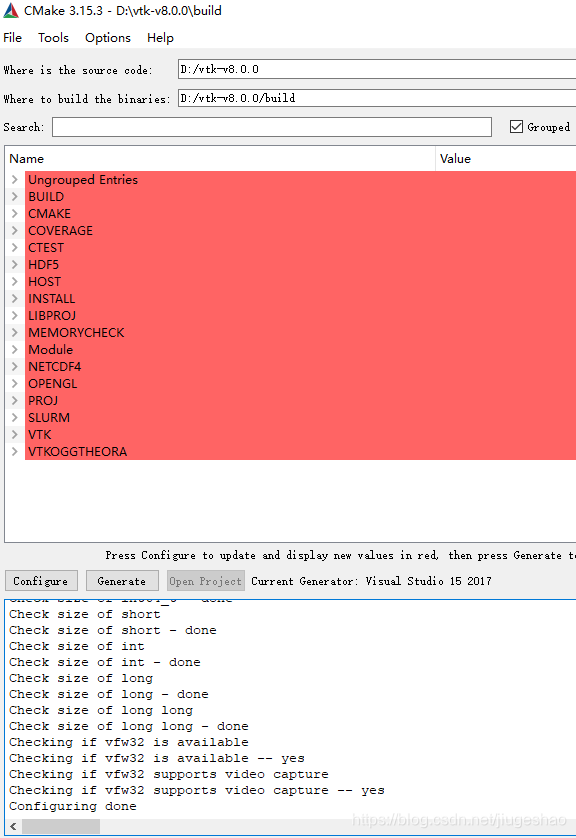Click the output log left scroll arrow
The width and height of the screenshot is (576, 838).
point(13,827)
